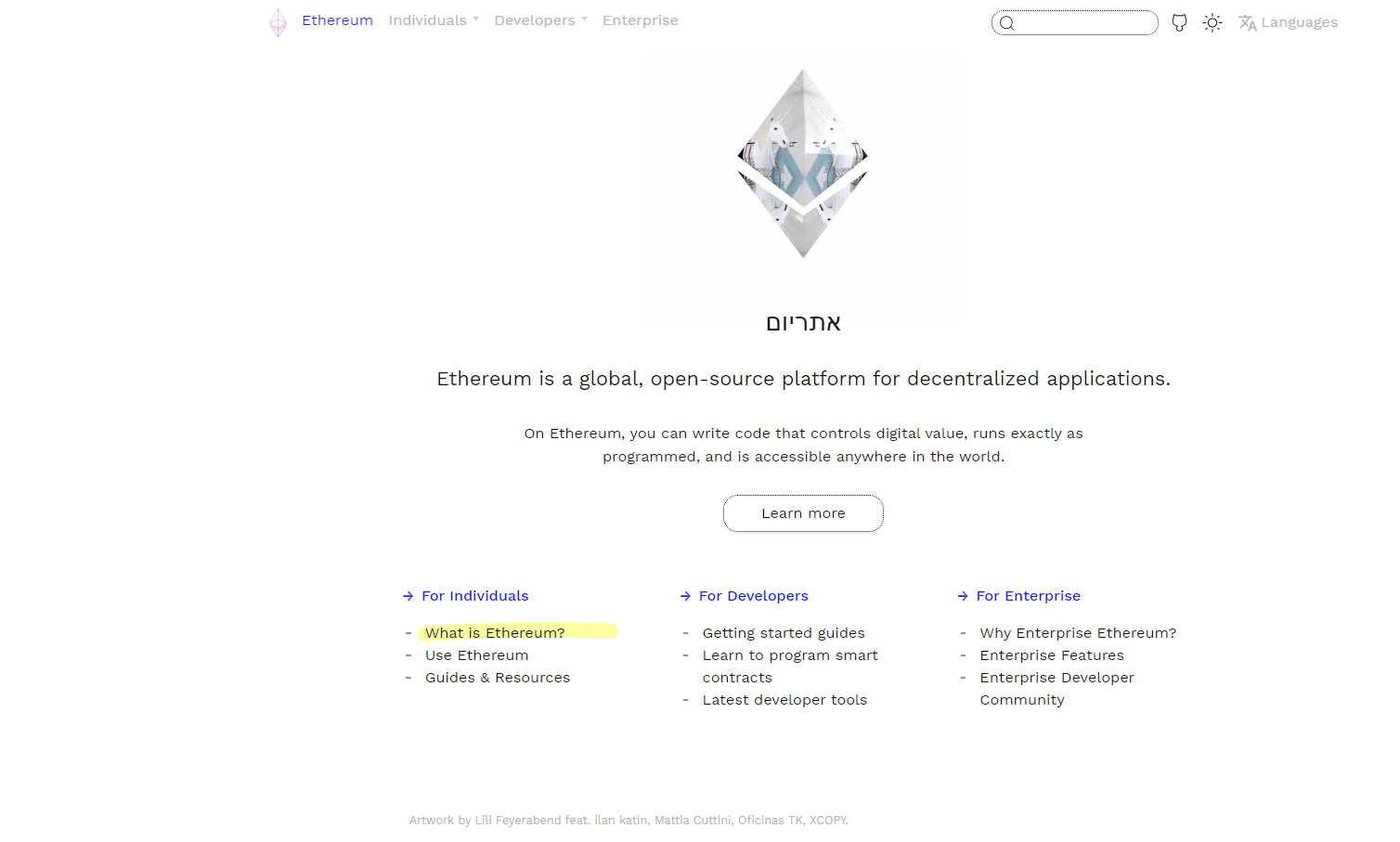Open the For Developers section link
Image resolution: width=1400 pixels, height=842 pixels.
coord(753,596)
